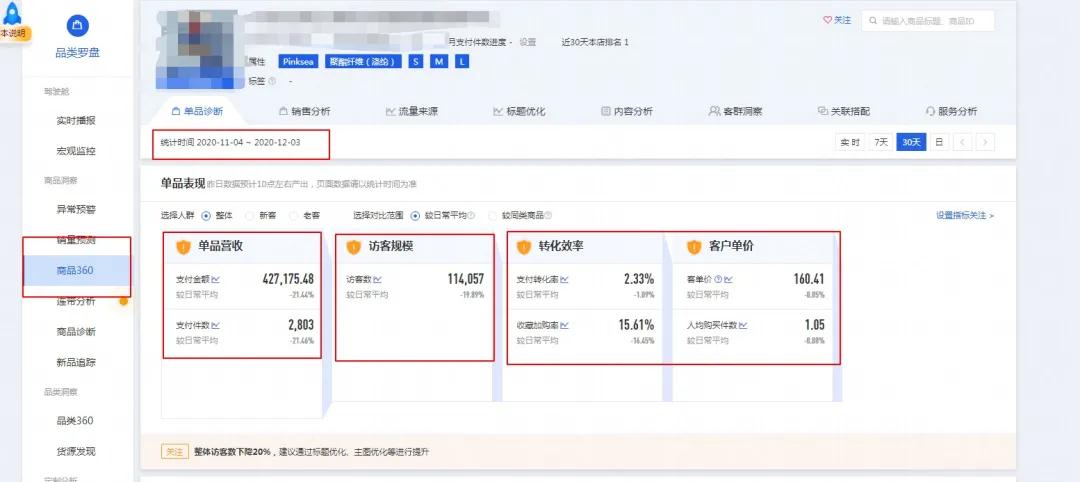Click the next period arrow button

coord(986,143)
